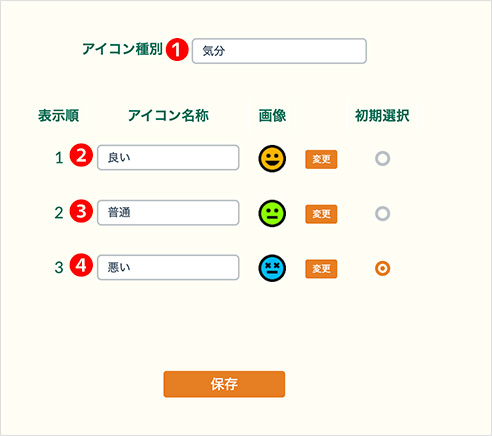Focus the icon name field 悪い
This screenshot has height=436, width=492.
point(168,267)
